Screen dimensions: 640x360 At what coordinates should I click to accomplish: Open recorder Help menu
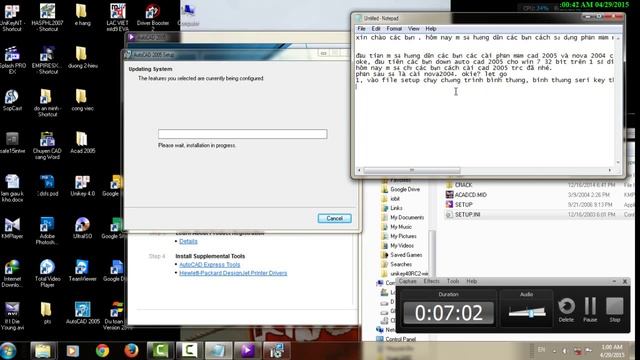coord(471,281)
